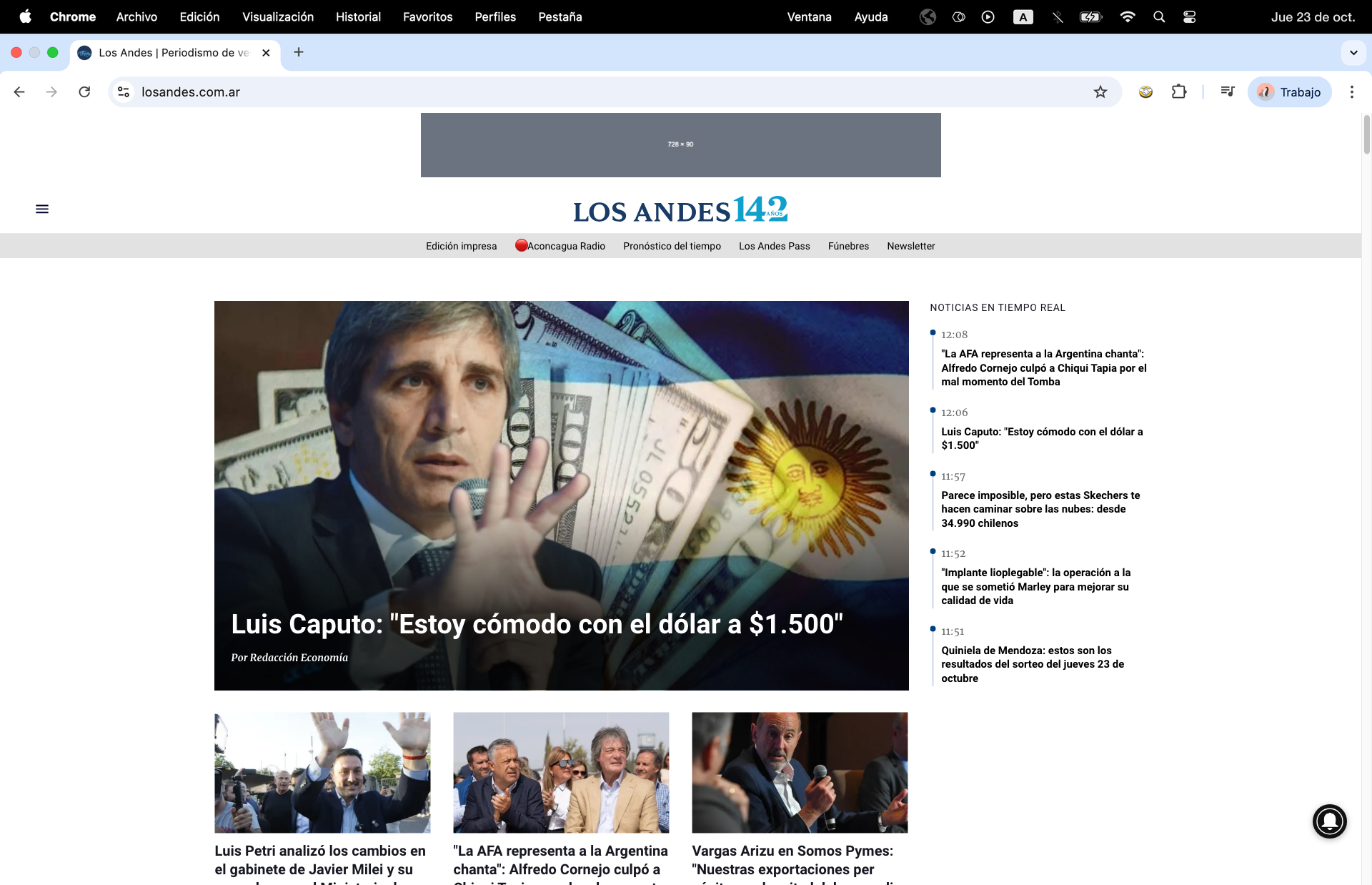
Task: Open the Chrome extensions puzzle icon
Action: pos(1178,92)
